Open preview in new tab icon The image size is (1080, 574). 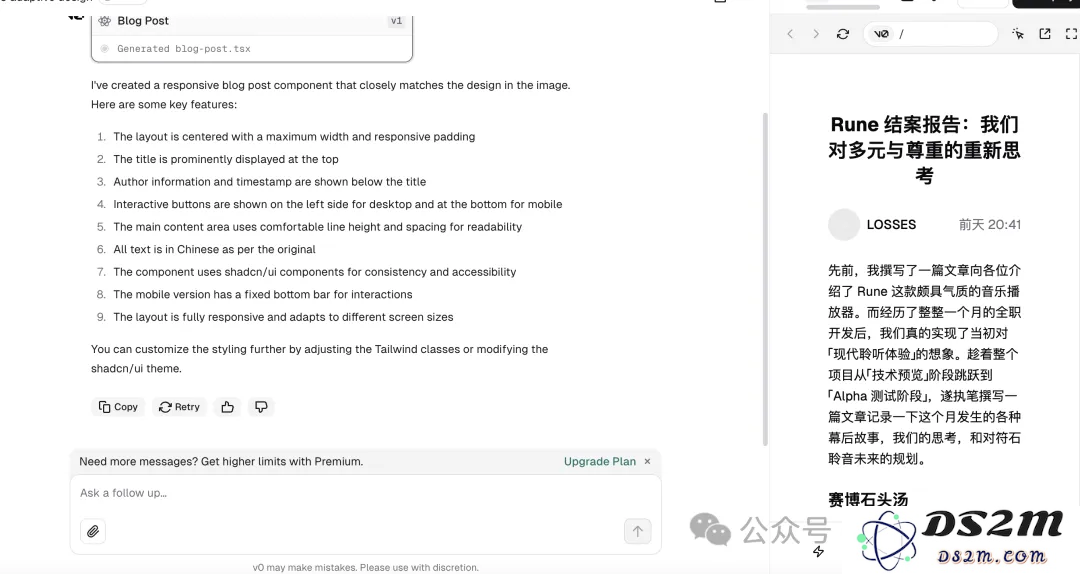(1045, 33)
